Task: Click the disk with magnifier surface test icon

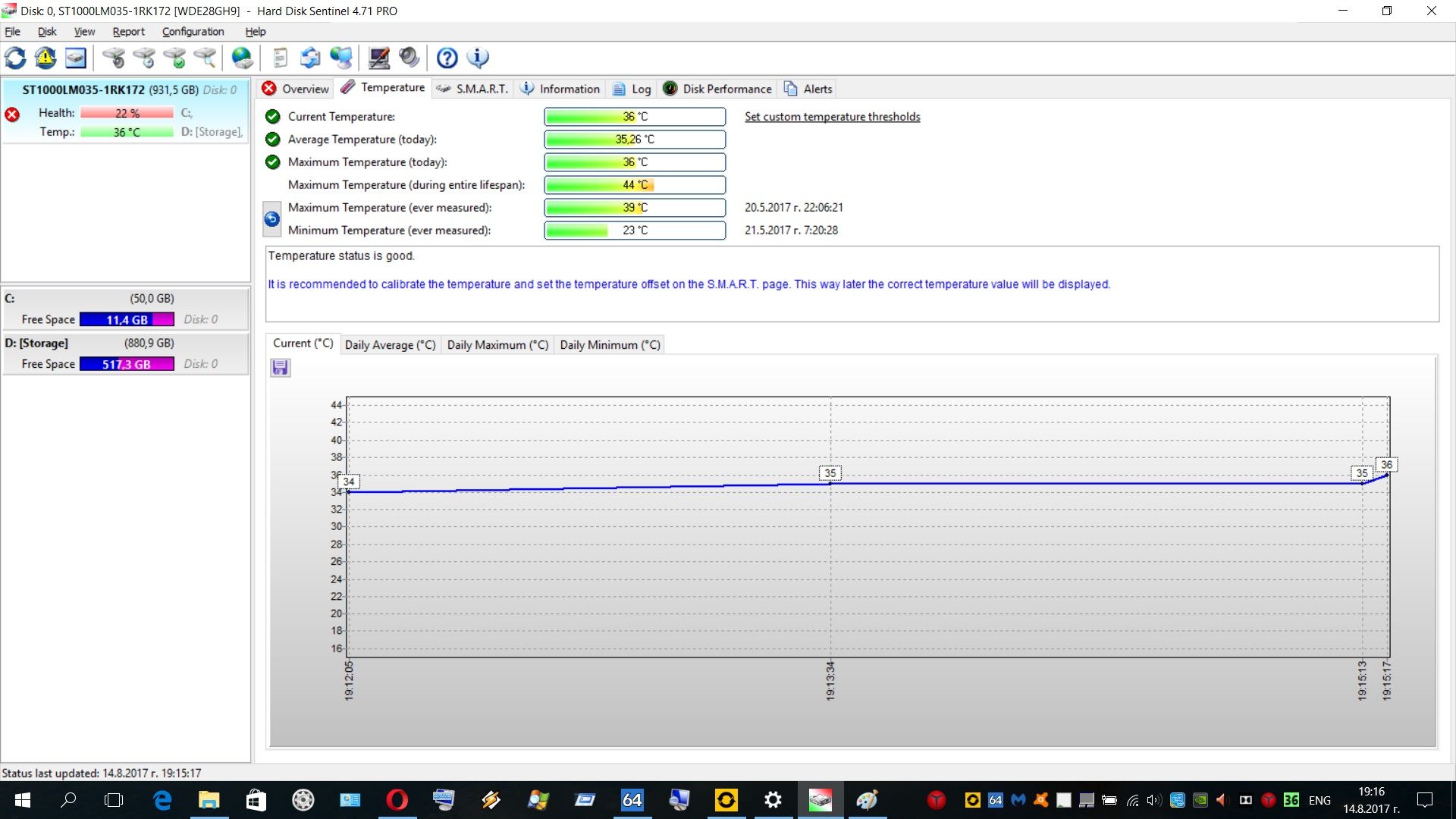Action: (205, 58)
